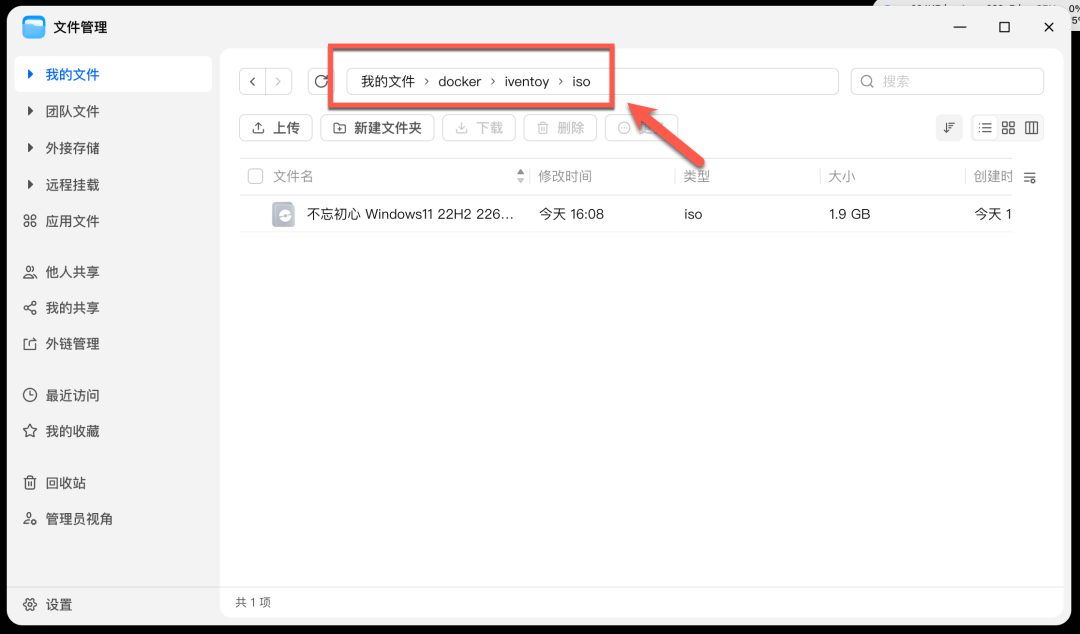Open the column settings icon in the header
Image resolution: width=1080 pixels, height=634 pixels.
click(x=1030, y=178)
